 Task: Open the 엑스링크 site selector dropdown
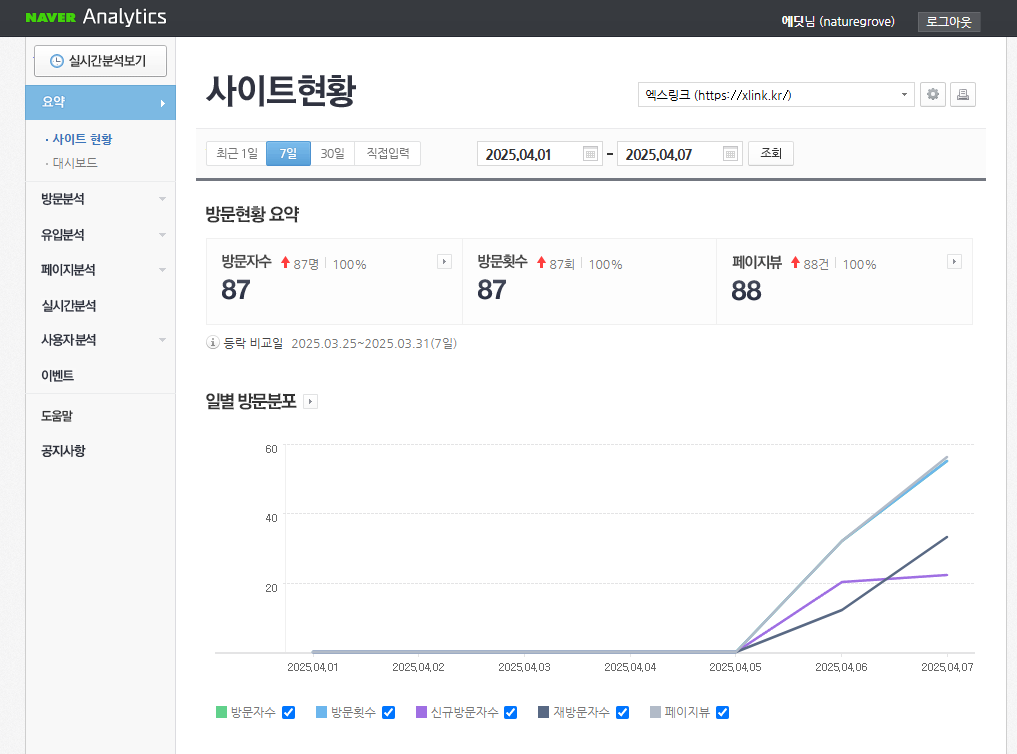pyautogui.click(x=776, y=95)
